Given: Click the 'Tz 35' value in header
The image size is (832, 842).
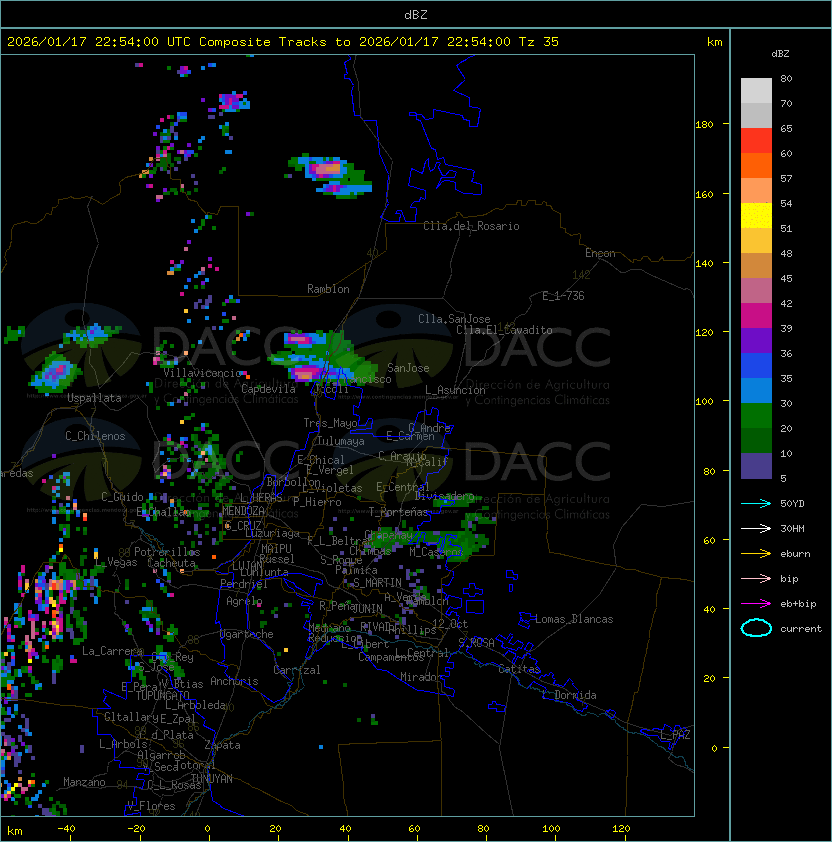Looking at the screenshot, I should point(539,42).
